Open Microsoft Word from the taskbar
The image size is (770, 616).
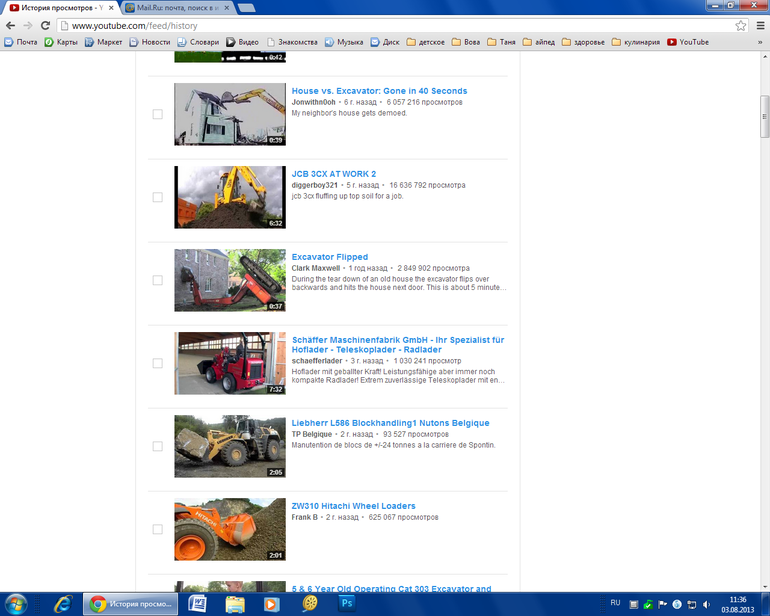(x=197, y=604)
